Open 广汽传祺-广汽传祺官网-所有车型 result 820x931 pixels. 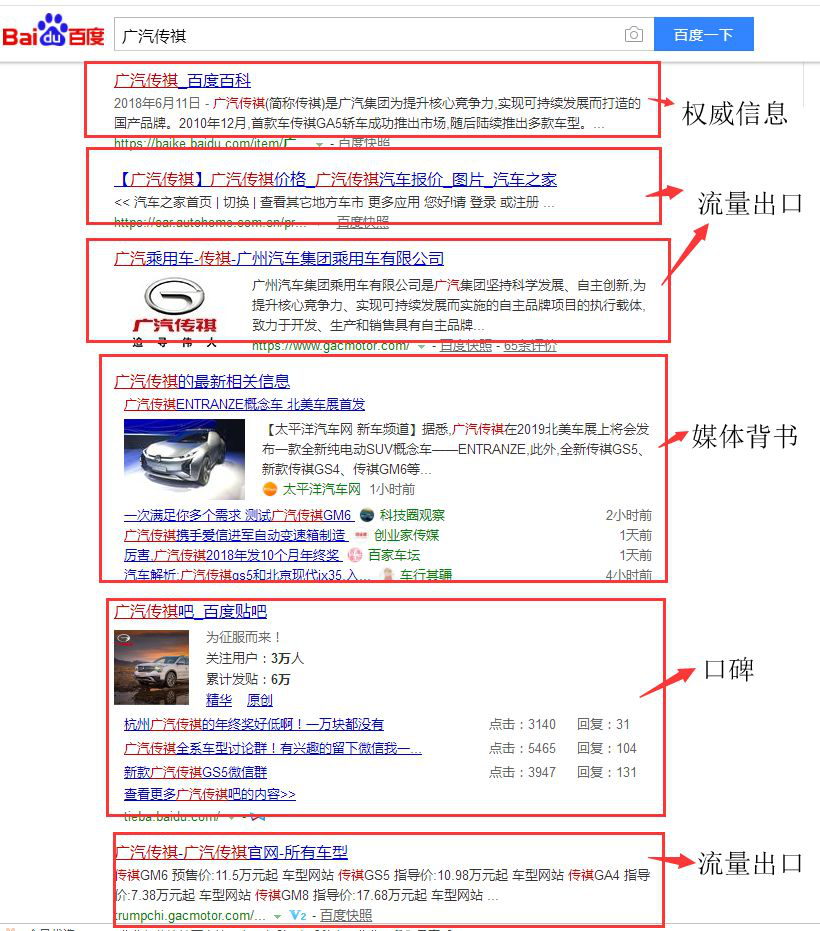(231, 853)
